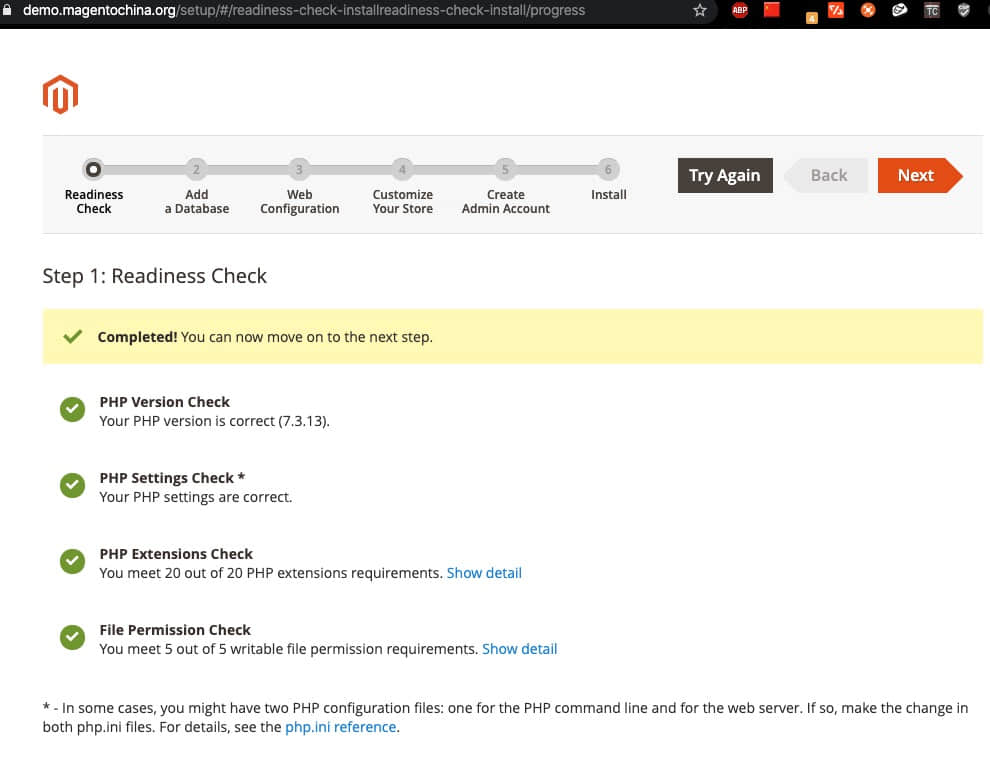Click 'Create Admin Account' step label
Image resolution: width=990 pixels, height=776 pixels.
505,201
